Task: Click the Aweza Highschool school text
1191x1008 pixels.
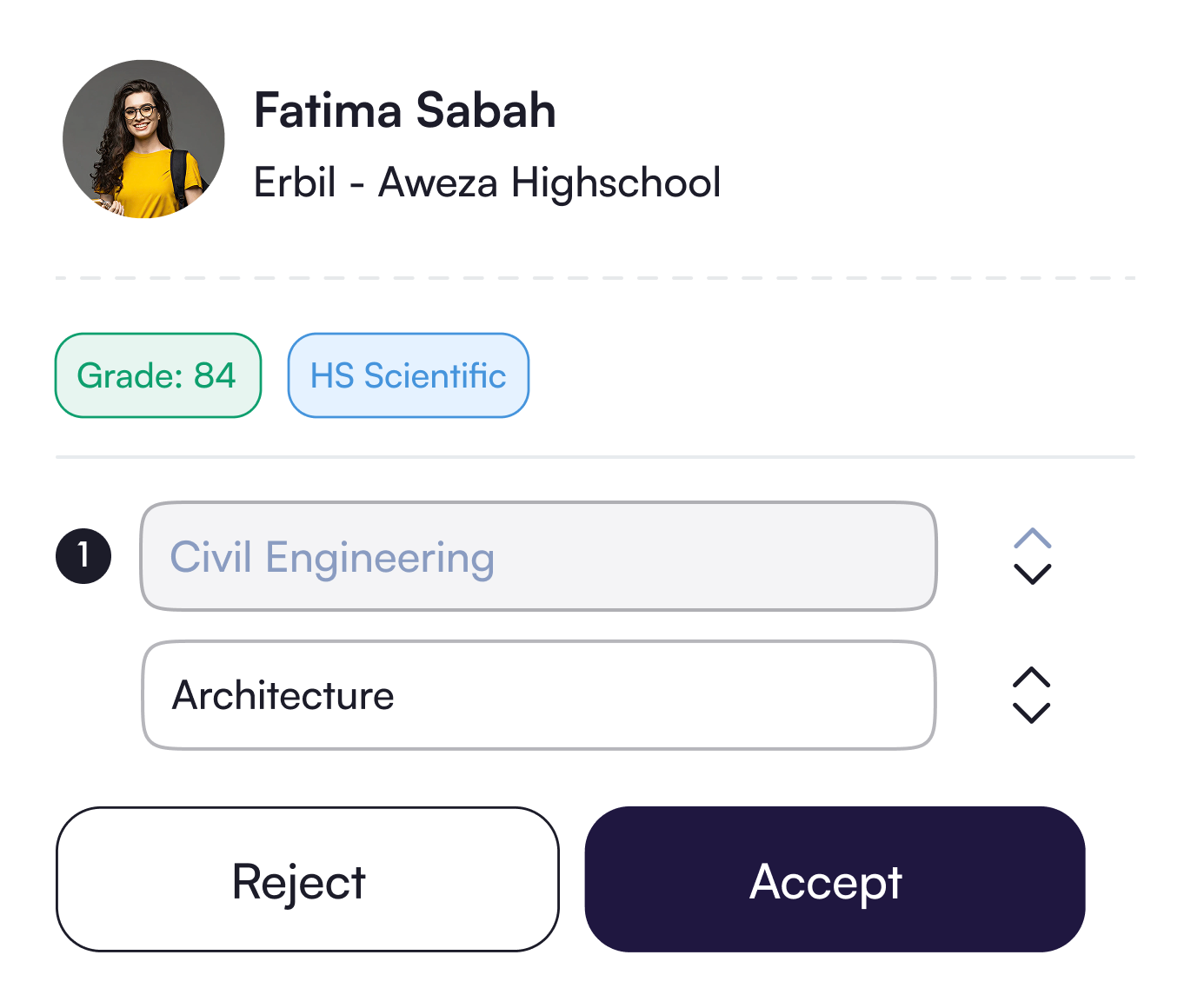Action: (549, 182)
